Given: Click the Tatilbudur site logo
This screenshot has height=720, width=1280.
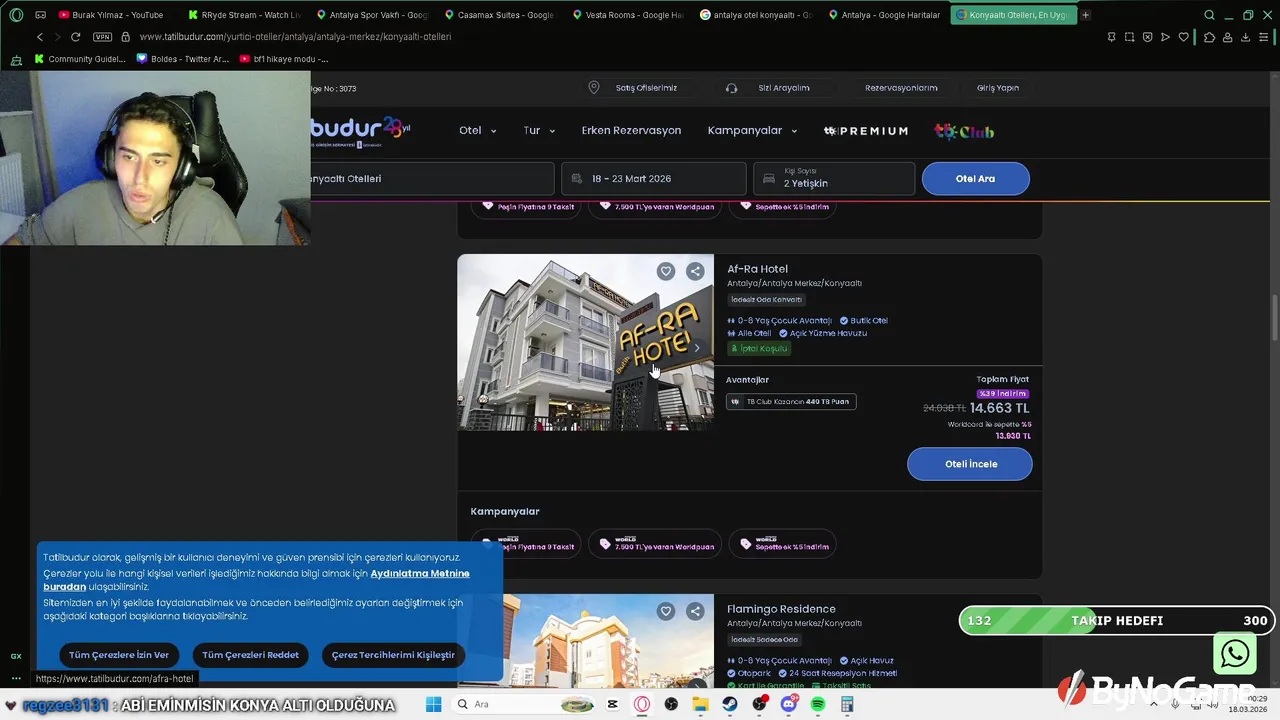Looking at the screenshot, I should pyautogui.click(x=360, y=131).
